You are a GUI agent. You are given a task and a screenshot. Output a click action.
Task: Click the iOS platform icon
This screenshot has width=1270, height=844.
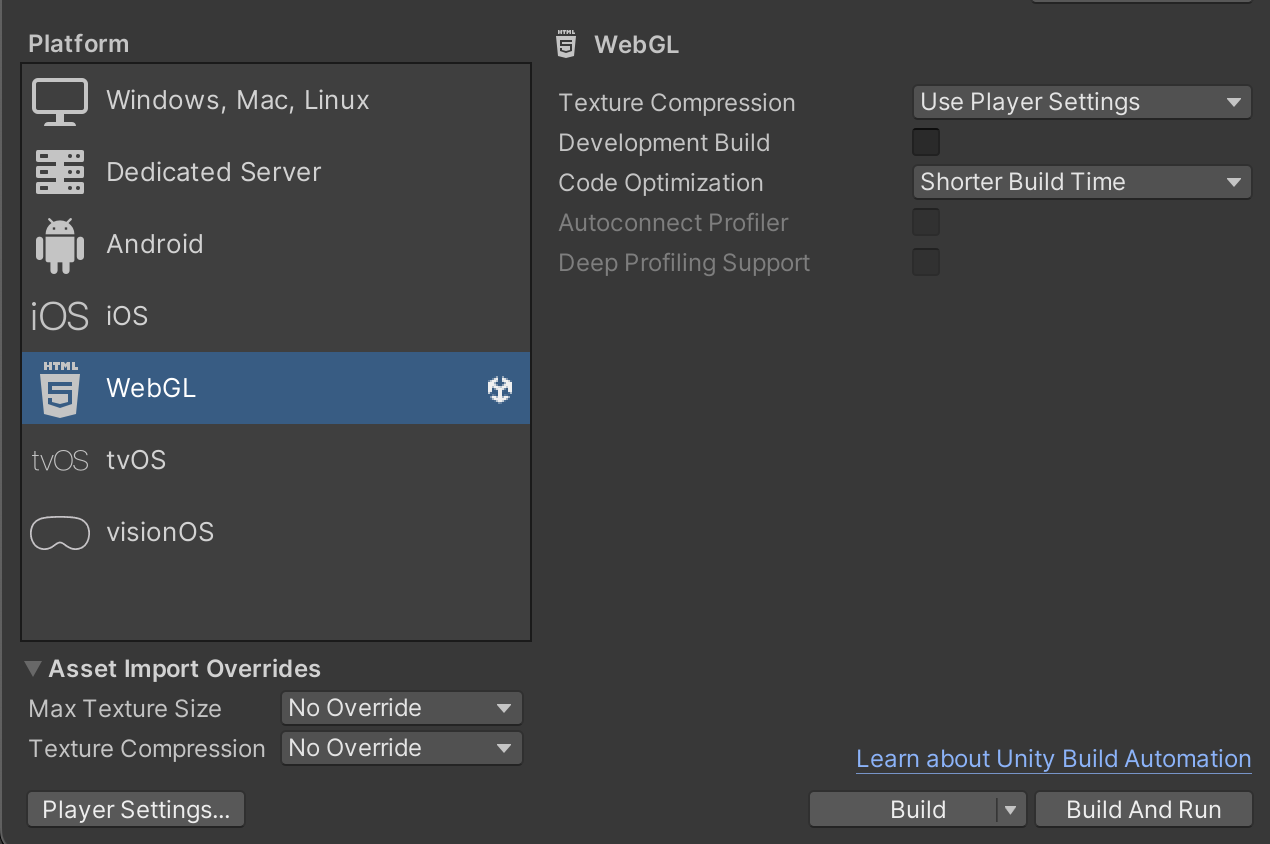tap(60, 315)
